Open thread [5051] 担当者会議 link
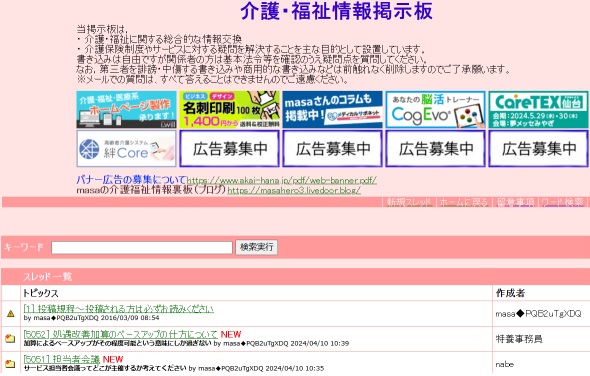 (61, 359)
